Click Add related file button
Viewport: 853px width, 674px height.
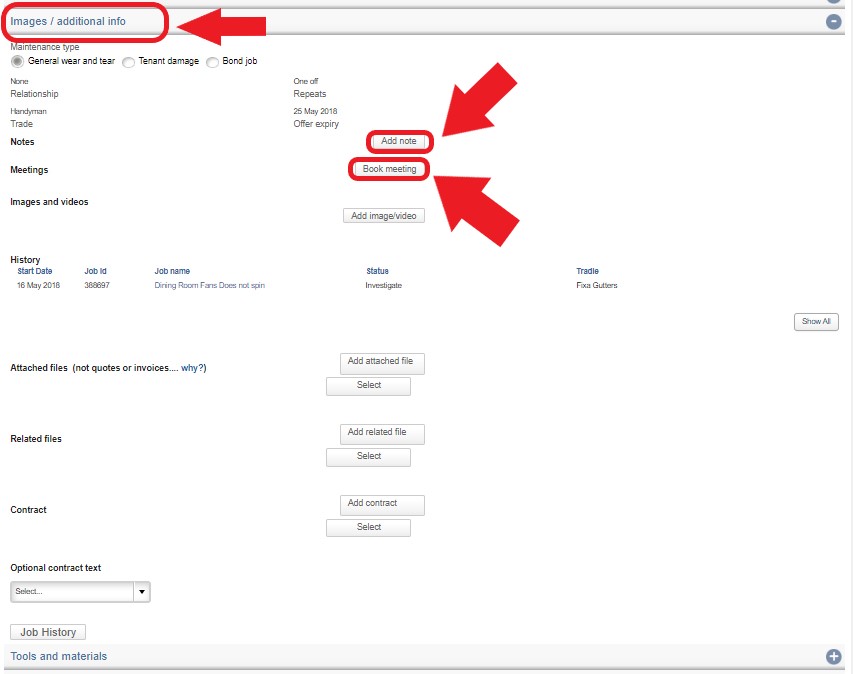point(382,434)
